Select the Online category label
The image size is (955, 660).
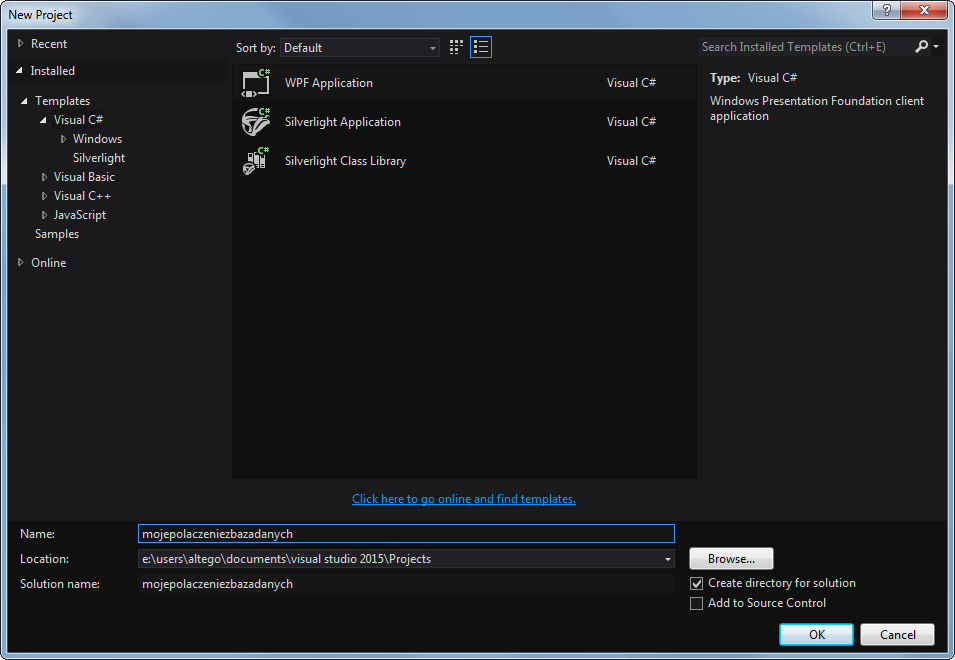point(49,262)
